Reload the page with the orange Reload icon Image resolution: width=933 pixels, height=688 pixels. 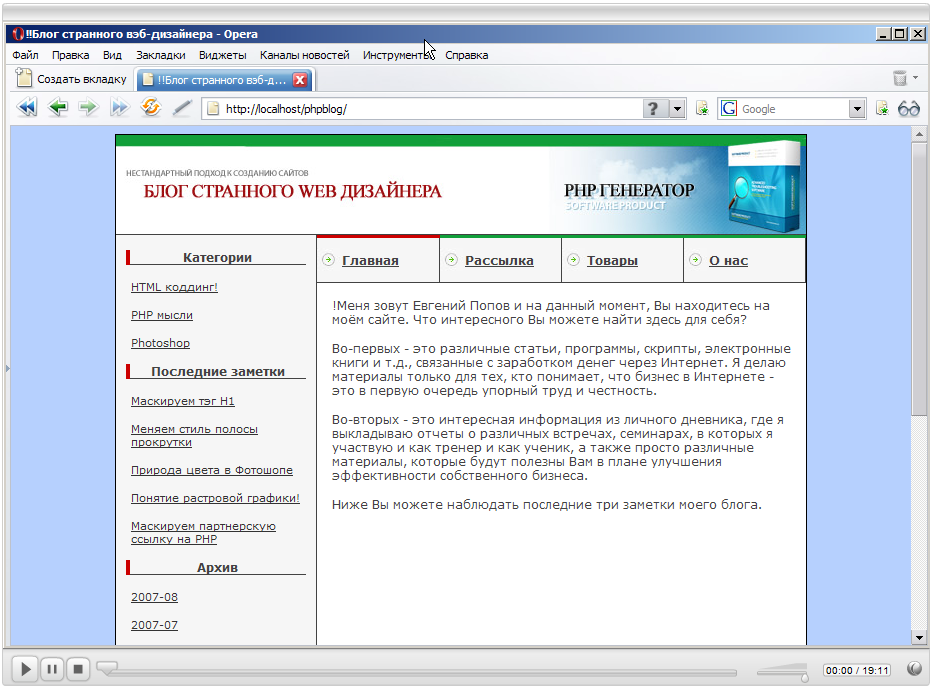pyautogui.click(x=151, y=107)
